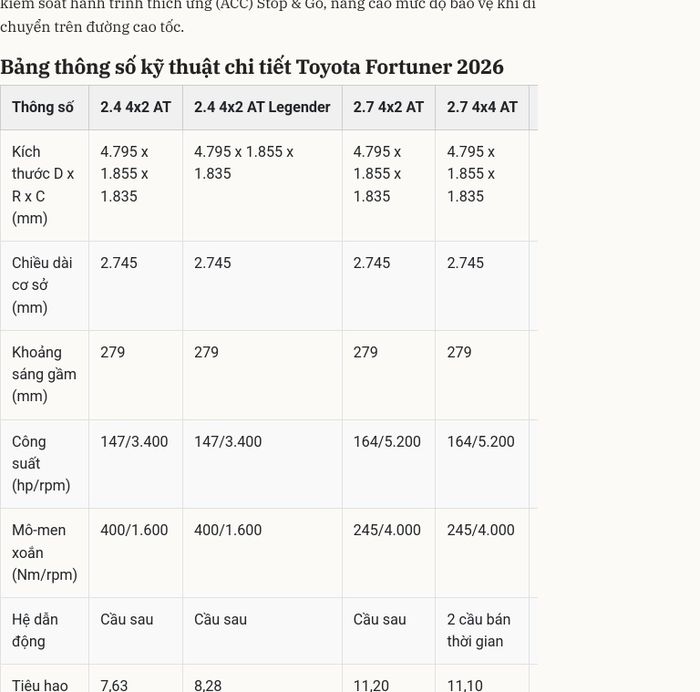This screenshot has height=692, width=700.
Task: Click the '2 cầu bán thời gian' cell
Action: [479, 630]
